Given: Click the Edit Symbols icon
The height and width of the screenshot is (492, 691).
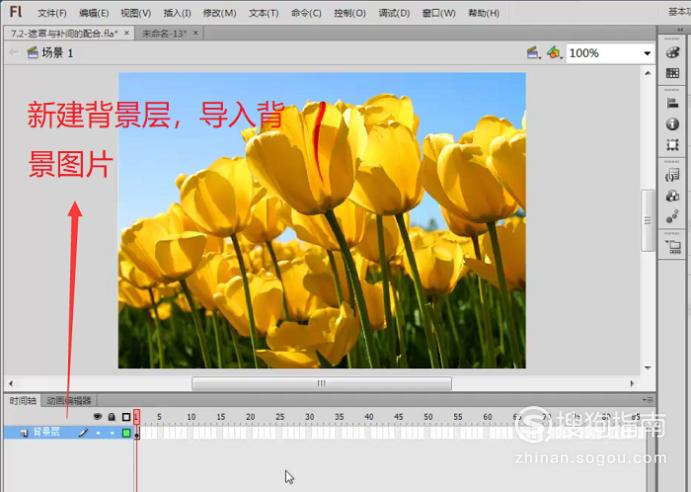Looking at the screenshot, I should (x=554, y=53).
